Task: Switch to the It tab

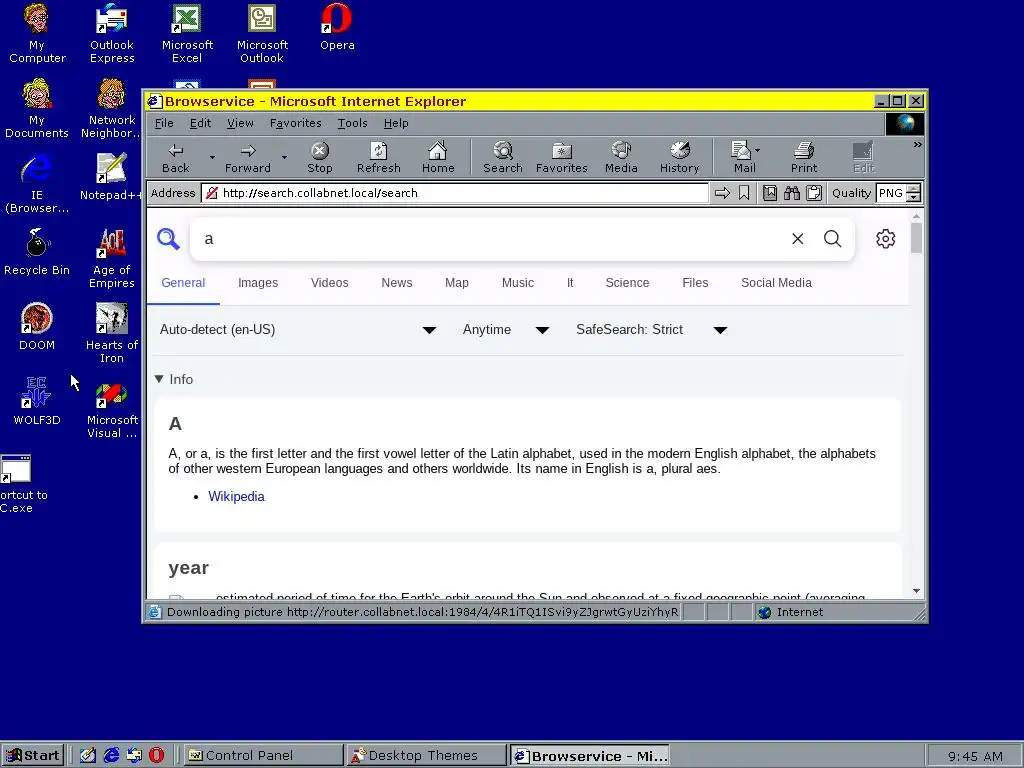Action: [569, 283]
